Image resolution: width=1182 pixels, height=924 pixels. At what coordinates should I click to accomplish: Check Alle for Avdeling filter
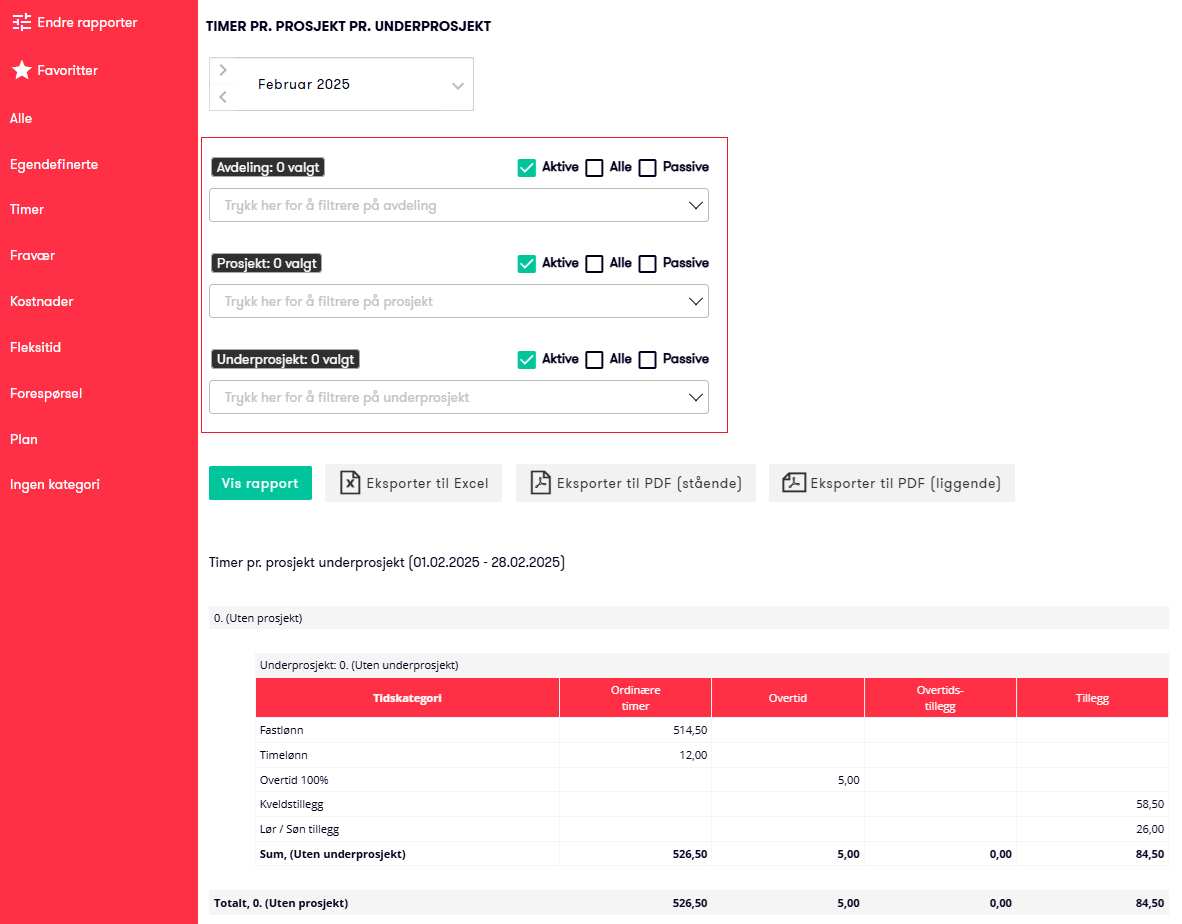point(594,167)
